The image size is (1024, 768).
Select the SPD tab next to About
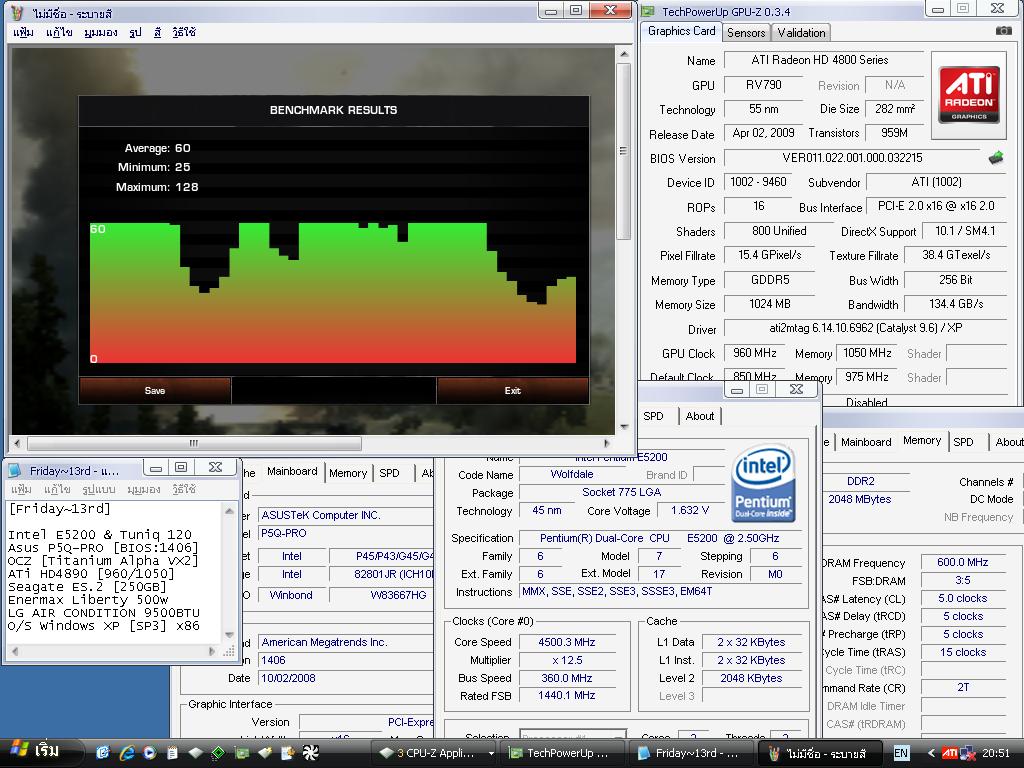pyautogui.click(x=653, y=416)
